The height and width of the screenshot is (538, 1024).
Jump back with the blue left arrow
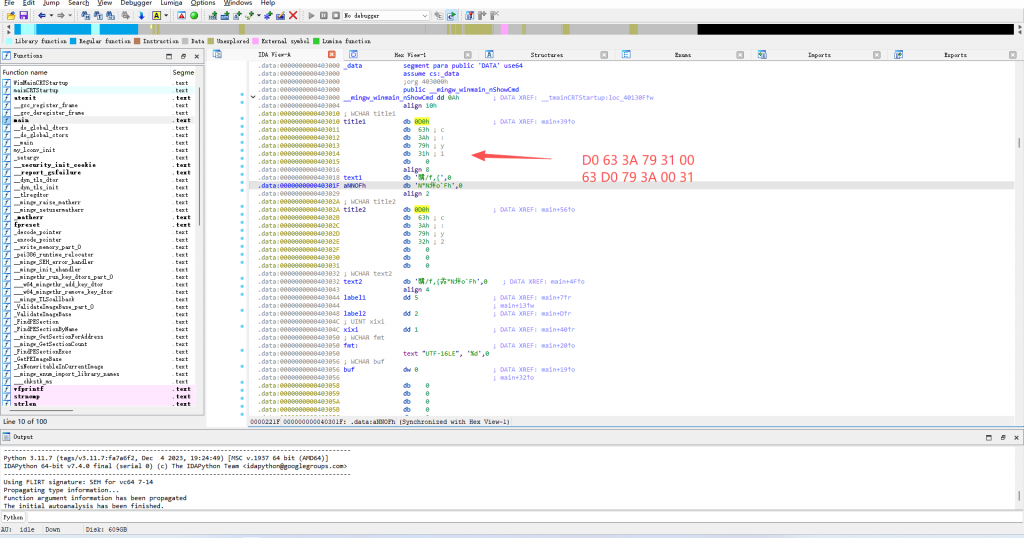coord(41,16)
